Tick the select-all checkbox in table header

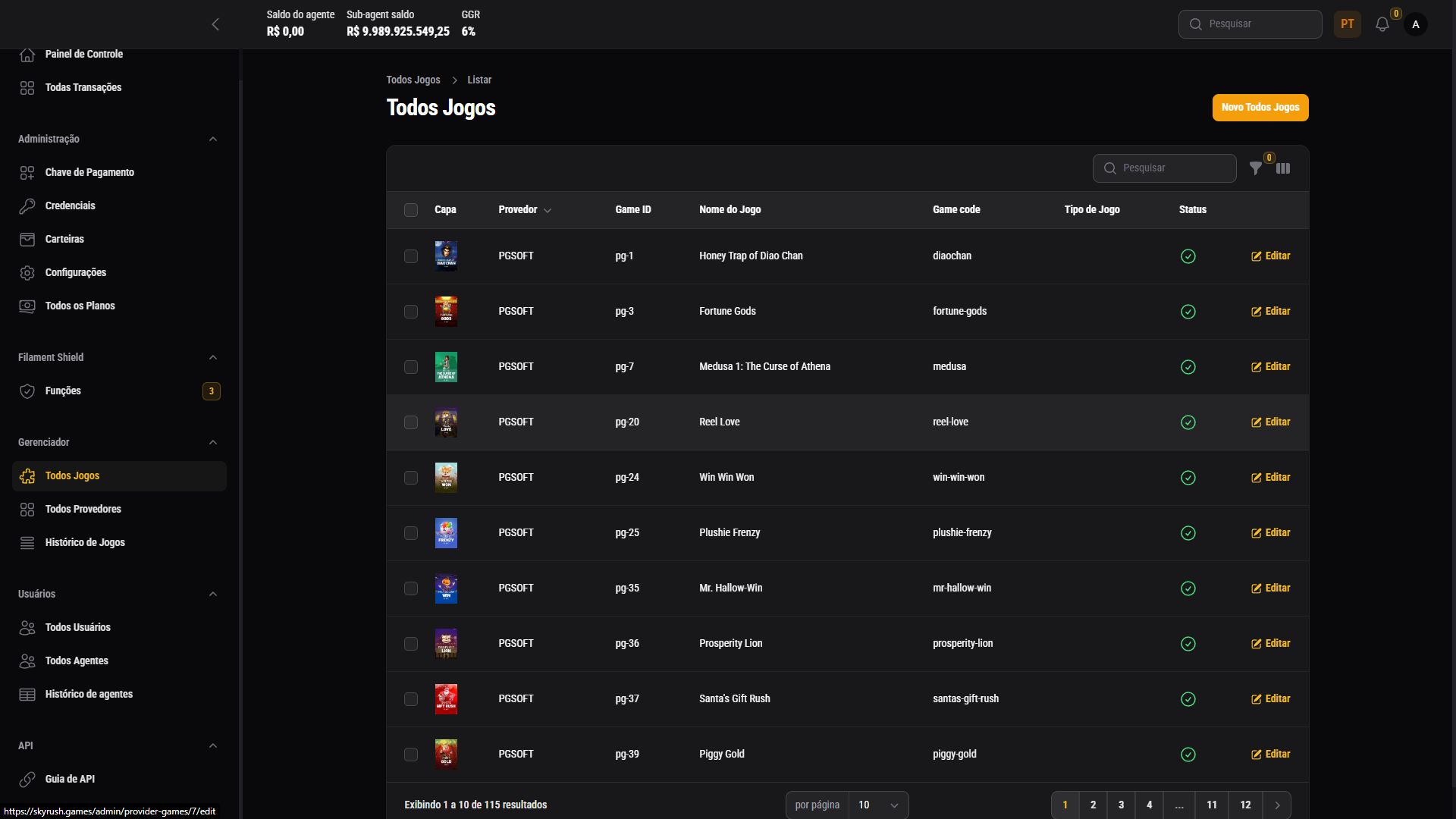coord(411,210)
